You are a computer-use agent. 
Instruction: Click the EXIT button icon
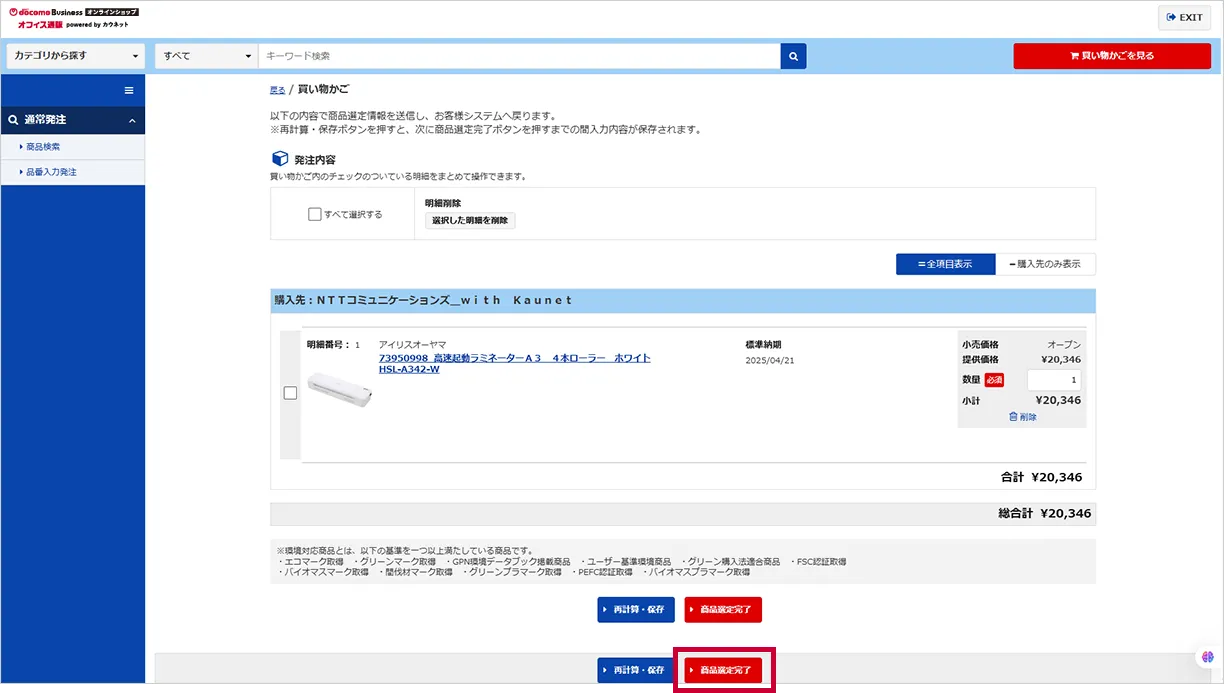pos(1171,17)
